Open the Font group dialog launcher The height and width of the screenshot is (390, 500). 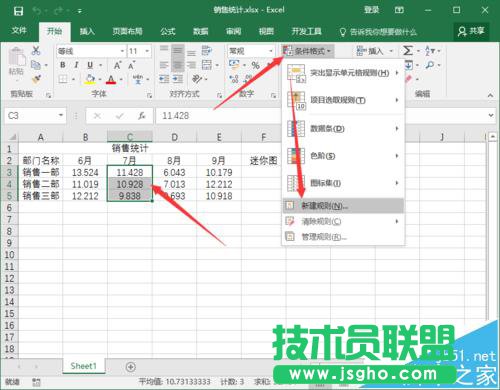(x=149, y=95)
